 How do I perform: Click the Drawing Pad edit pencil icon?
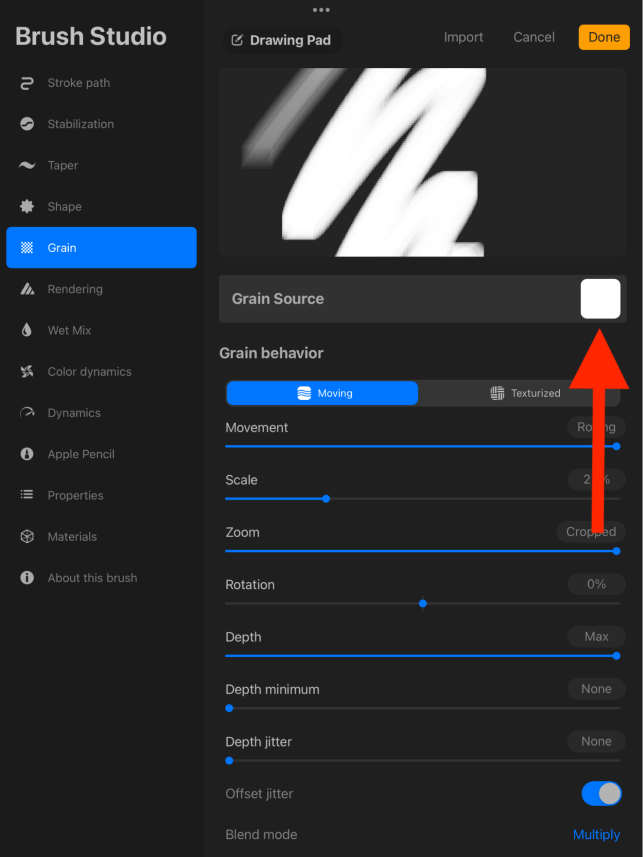[237, 40]
